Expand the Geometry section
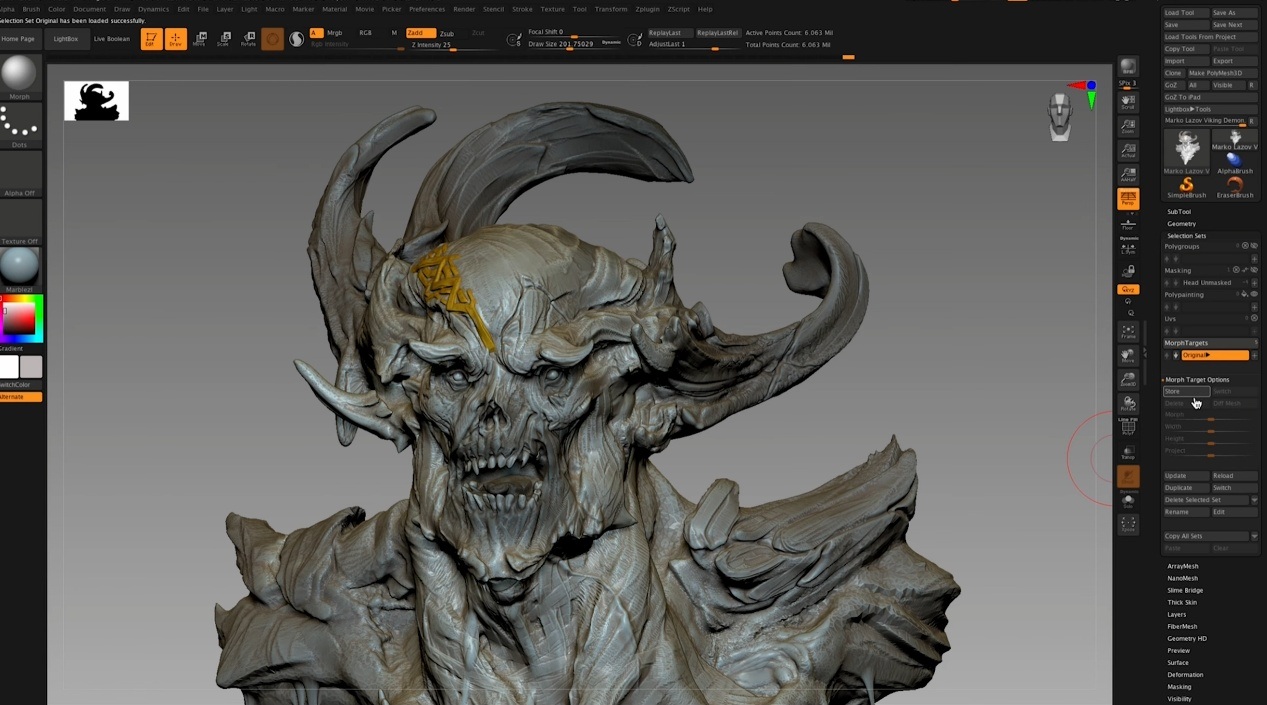 [x=1181, y=224]
